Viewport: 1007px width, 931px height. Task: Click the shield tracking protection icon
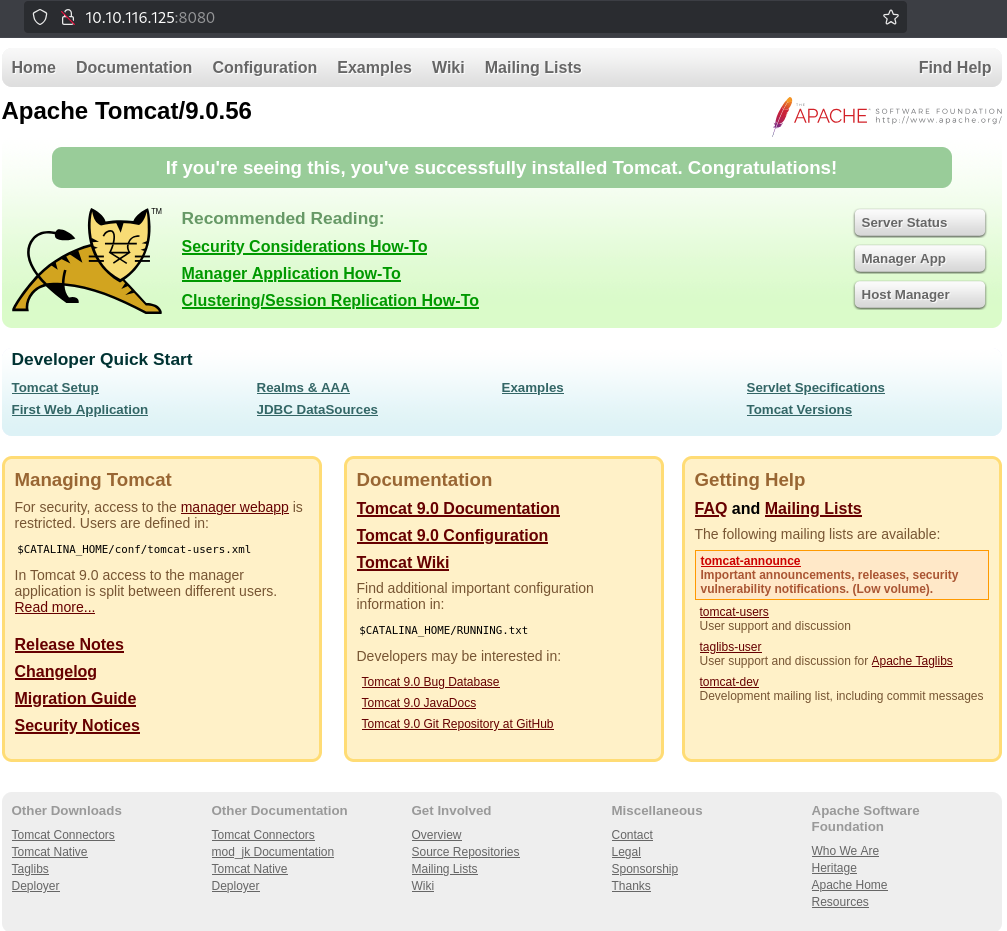(x=40, y=17)
